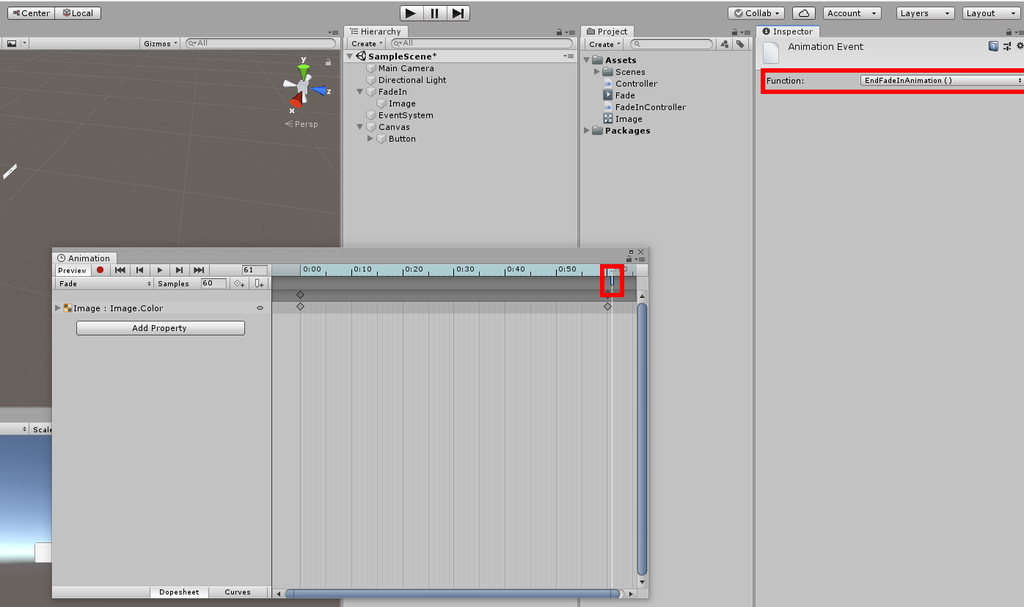Click the scene effects image icon

(x=12, y=43)
